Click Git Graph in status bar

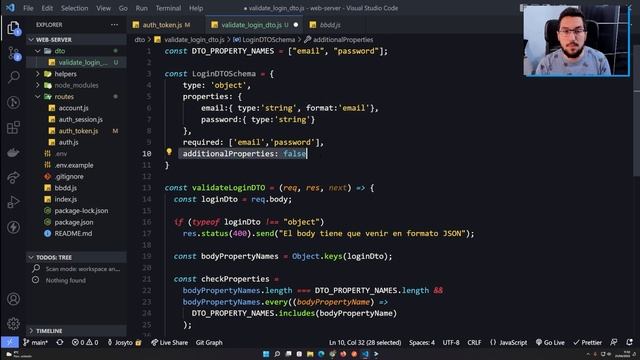(209, 342)
